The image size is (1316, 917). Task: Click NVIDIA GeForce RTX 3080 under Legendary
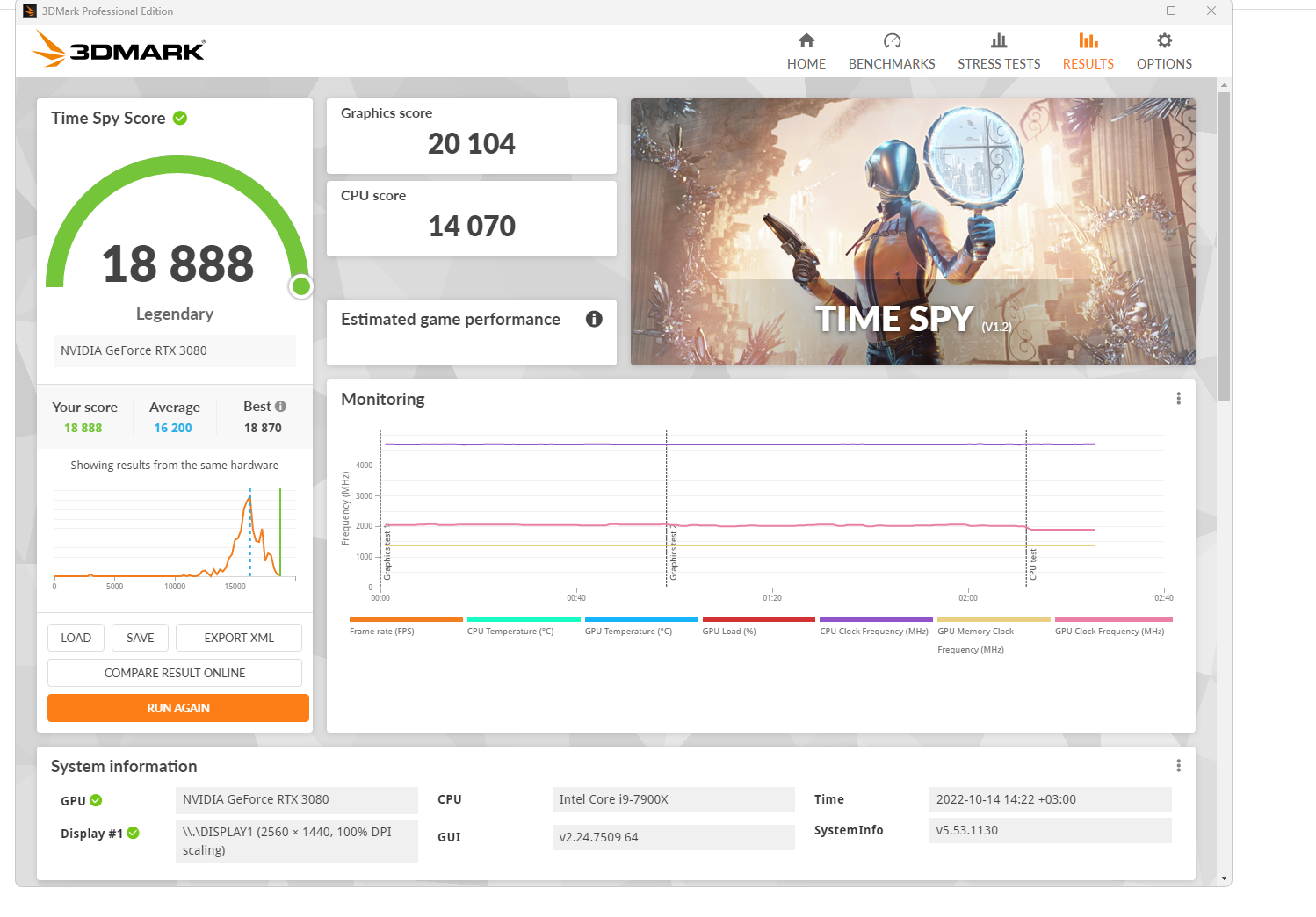coord(175,350)
